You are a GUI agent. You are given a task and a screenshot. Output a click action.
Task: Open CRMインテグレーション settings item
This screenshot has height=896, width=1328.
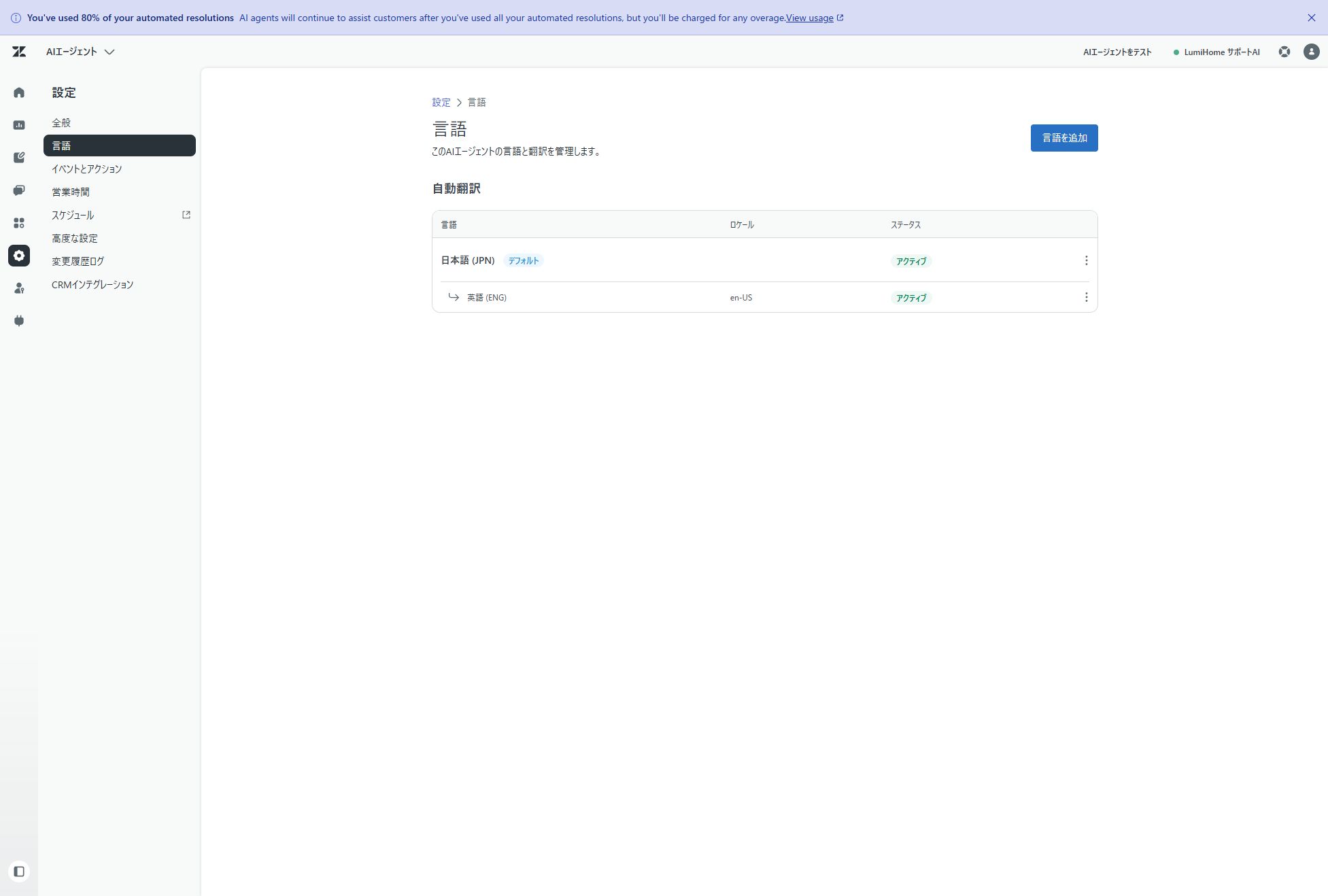coord(120,284)
